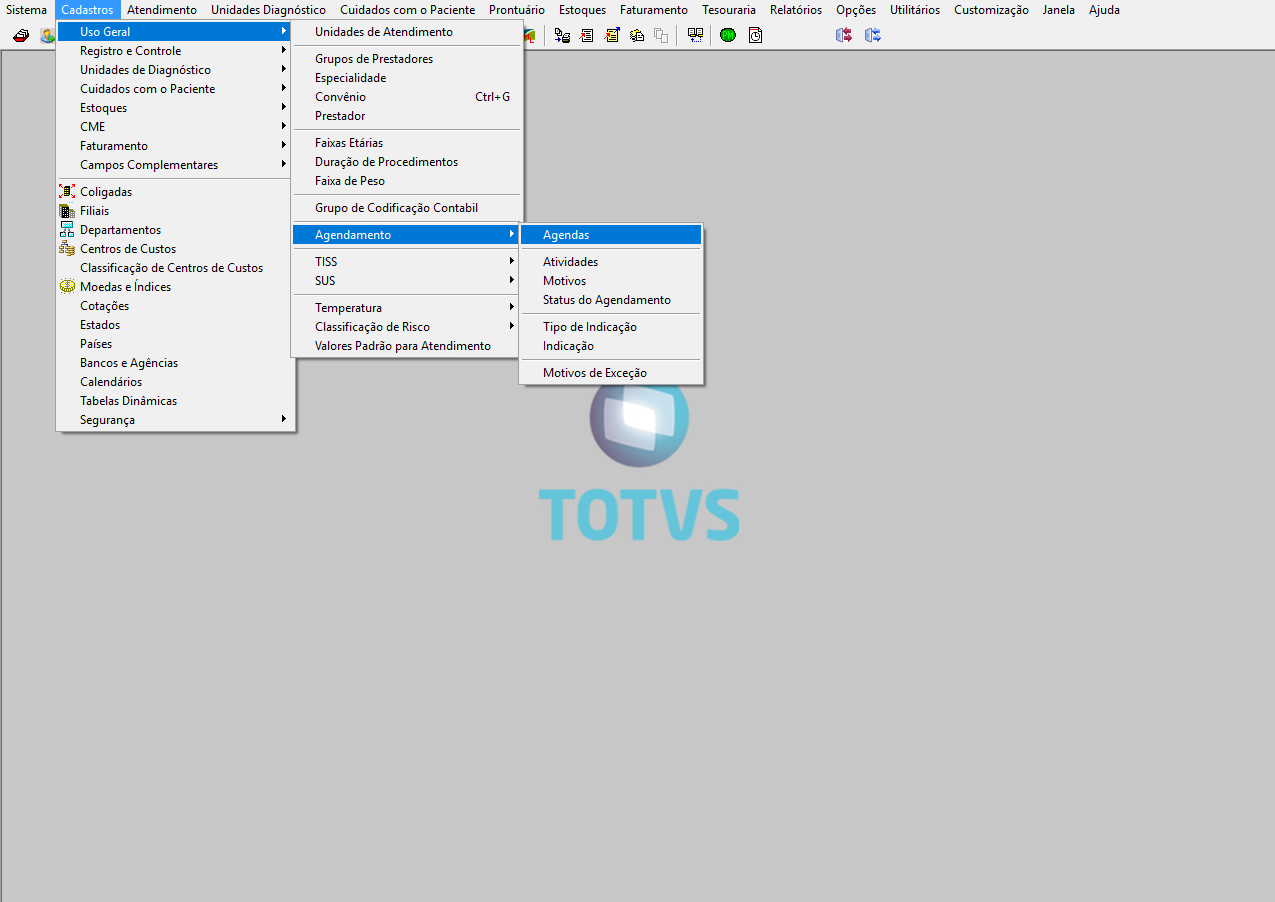Viewport: 1275px width, 902px height.
Task: Select Motivos de Exceção
Action: click(611, 373)
